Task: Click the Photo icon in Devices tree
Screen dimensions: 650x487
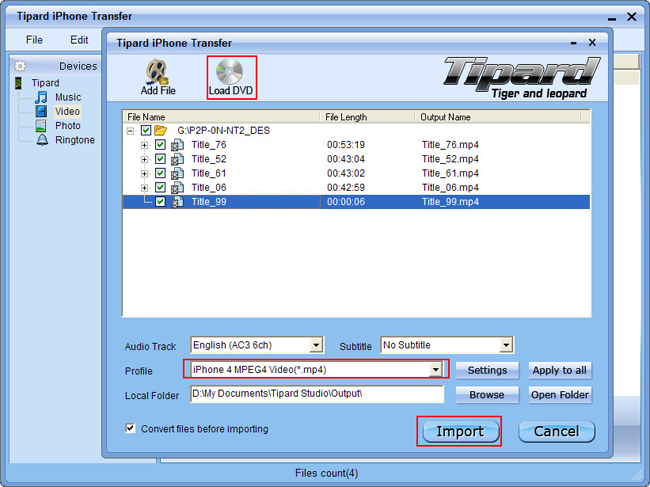Action: tap(41, 126)
